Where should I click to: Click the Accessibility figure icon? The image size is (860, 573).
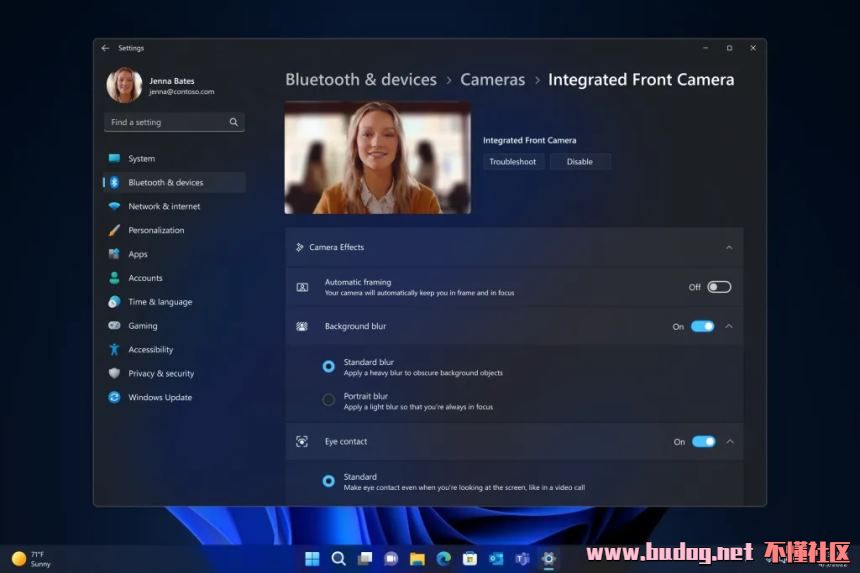(x=114, y=349)
